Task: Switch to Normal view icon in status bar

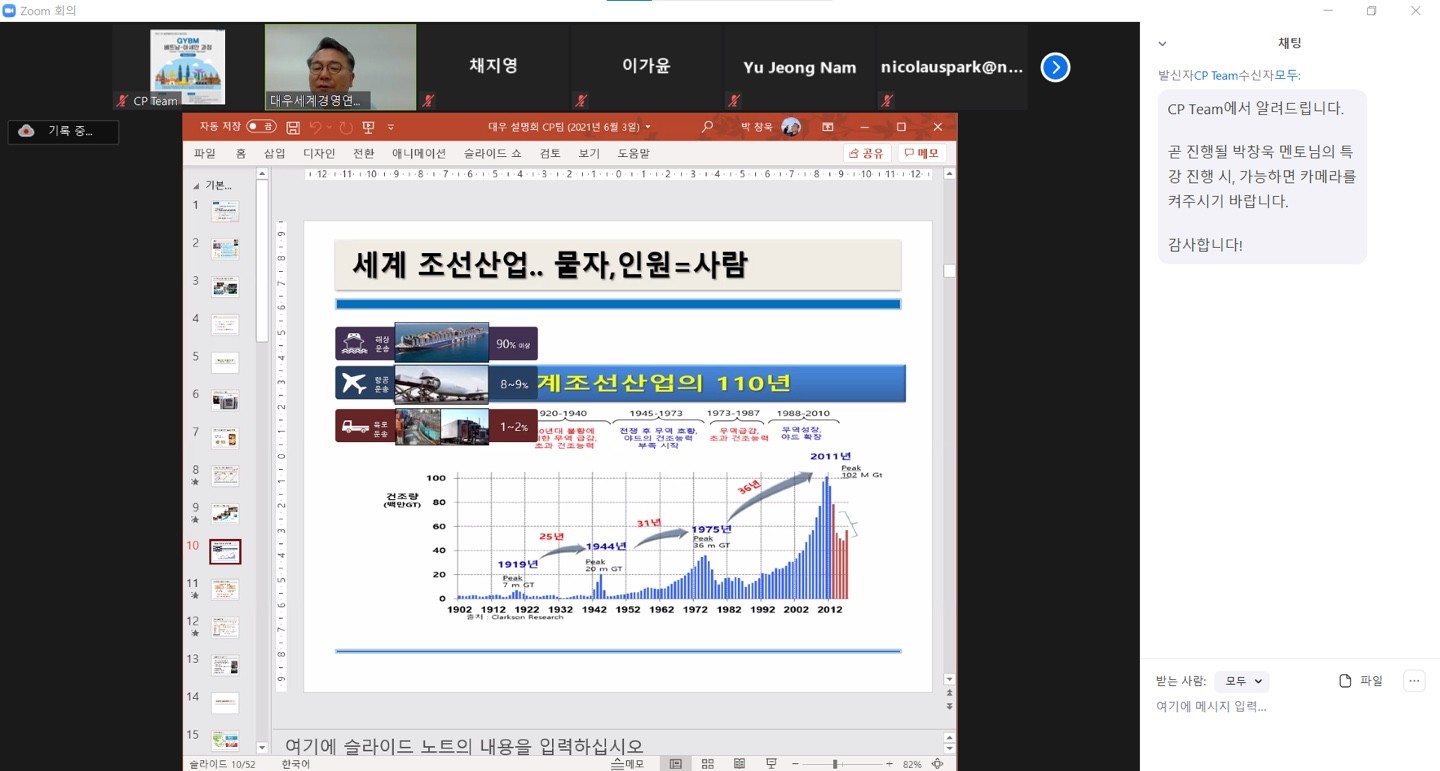Action: click(x=676, y=764)
